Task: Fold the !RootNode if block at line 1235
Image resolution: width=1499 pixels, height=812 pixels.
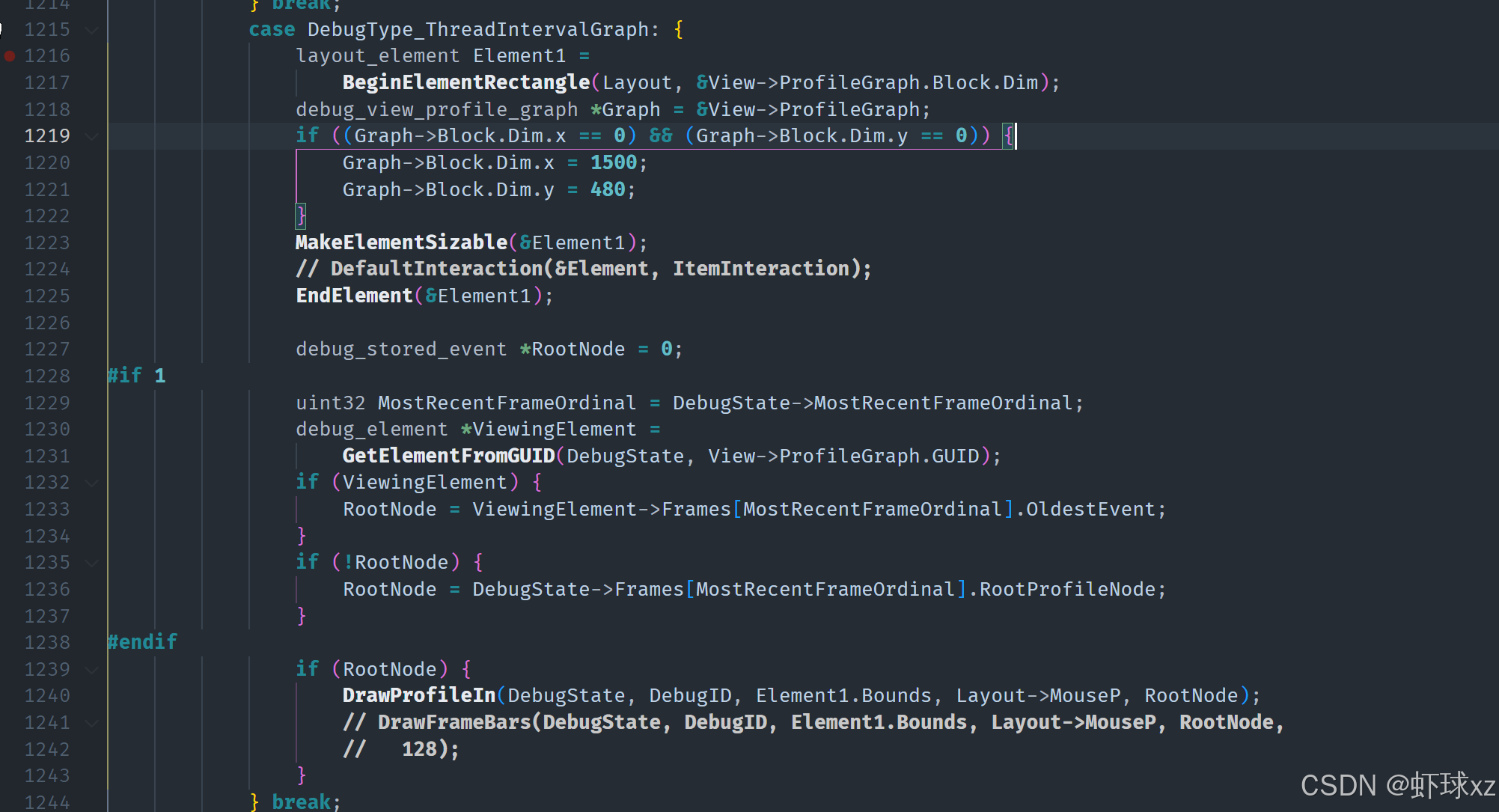Action: tap(92, 563)
